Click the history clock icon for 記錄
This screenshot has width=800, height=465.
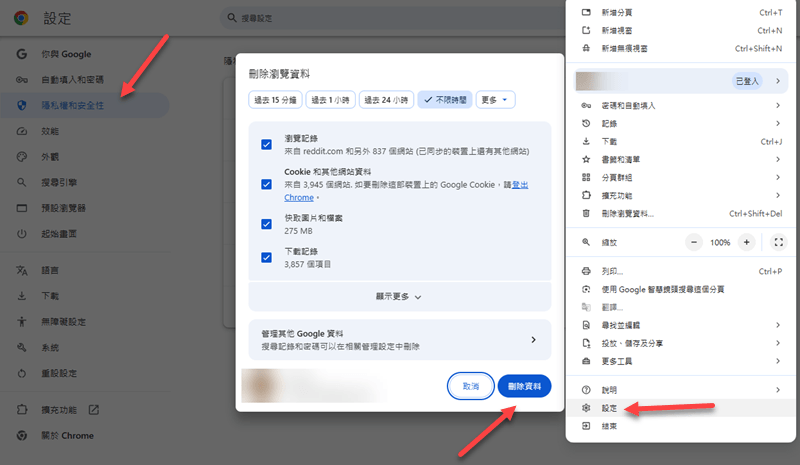[x=586, y=123]
